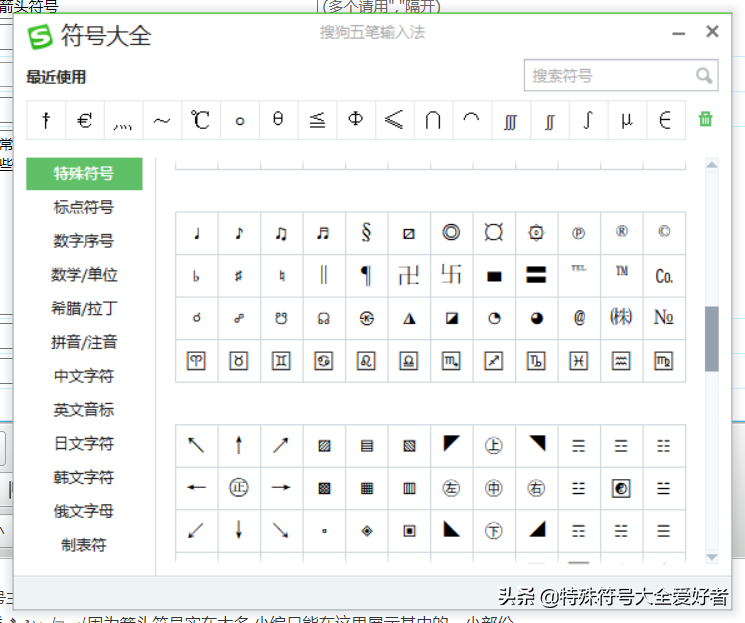Focus the 搜索符号 search field

(611, 75)
